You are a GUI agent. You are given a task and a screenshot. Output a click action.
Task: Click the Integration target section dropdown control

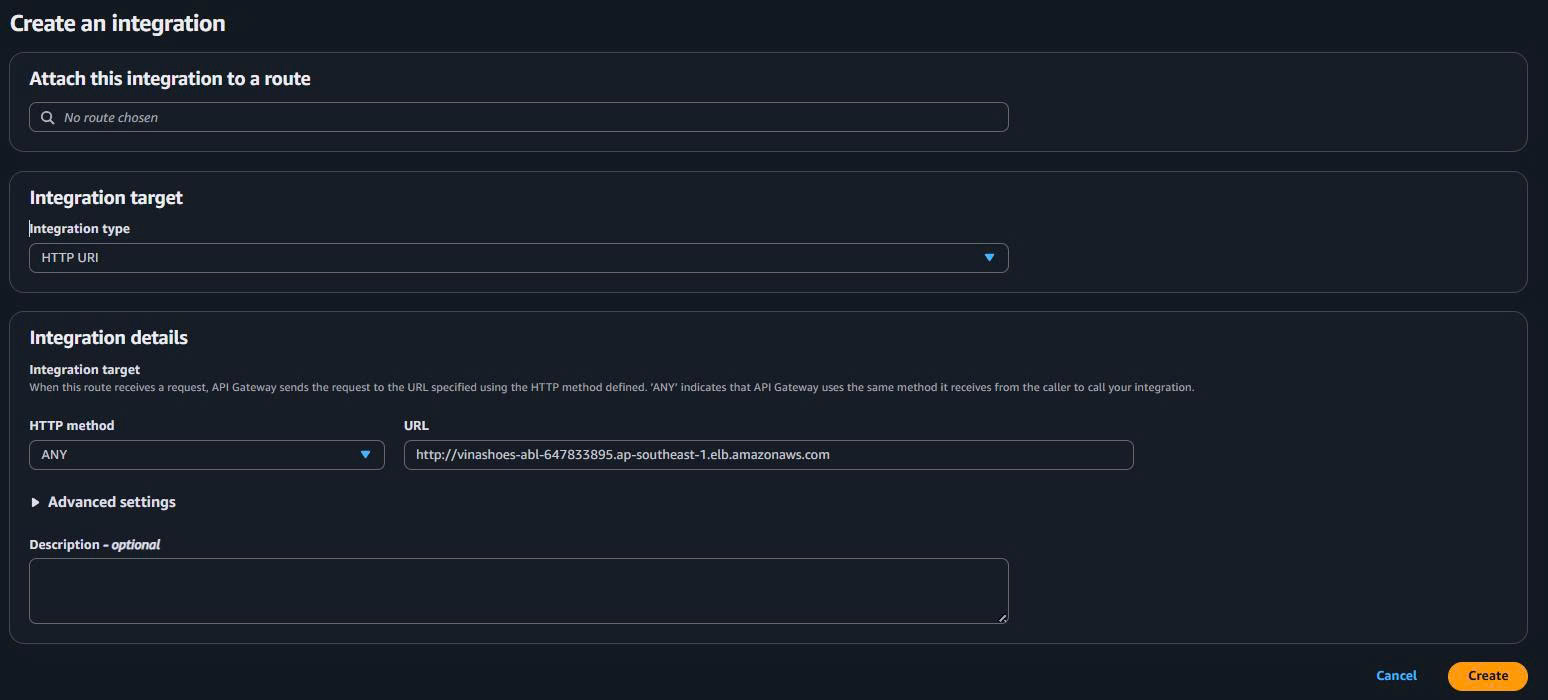pyautogui.click(x=518, y=257)
